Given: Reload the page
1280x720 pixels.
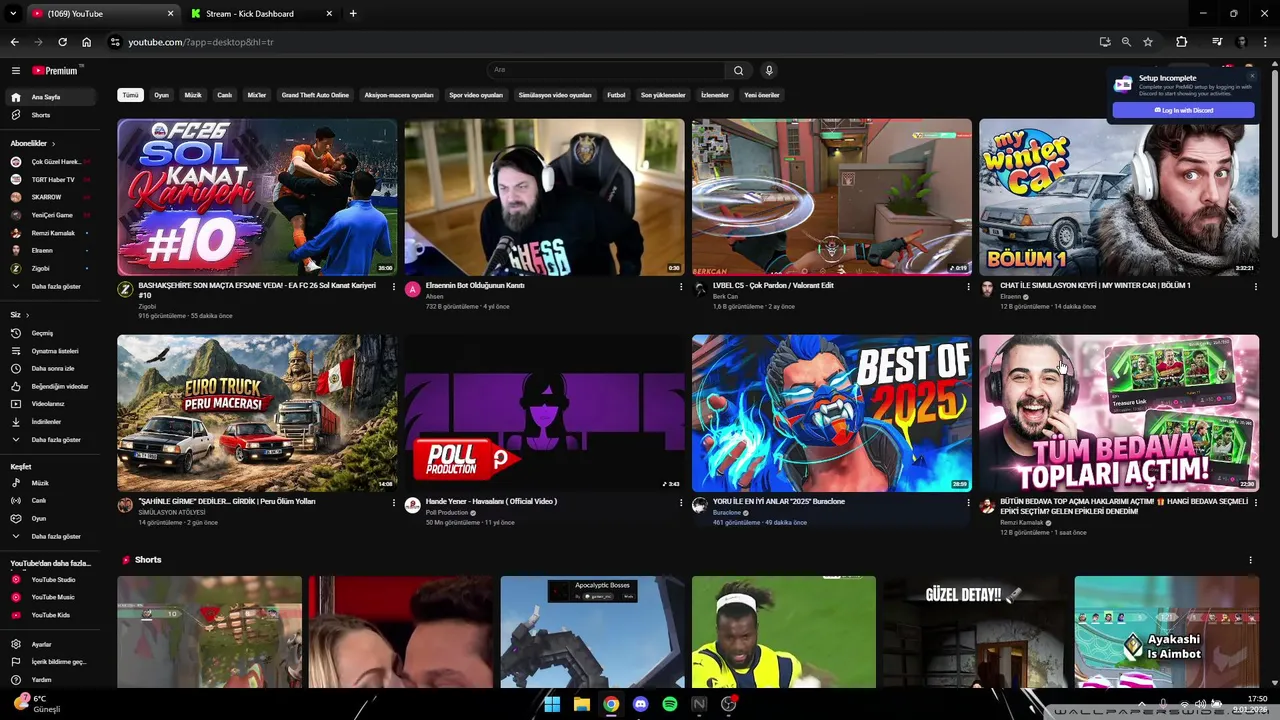Looking at the screenshot, I should [x=62, y=42].
